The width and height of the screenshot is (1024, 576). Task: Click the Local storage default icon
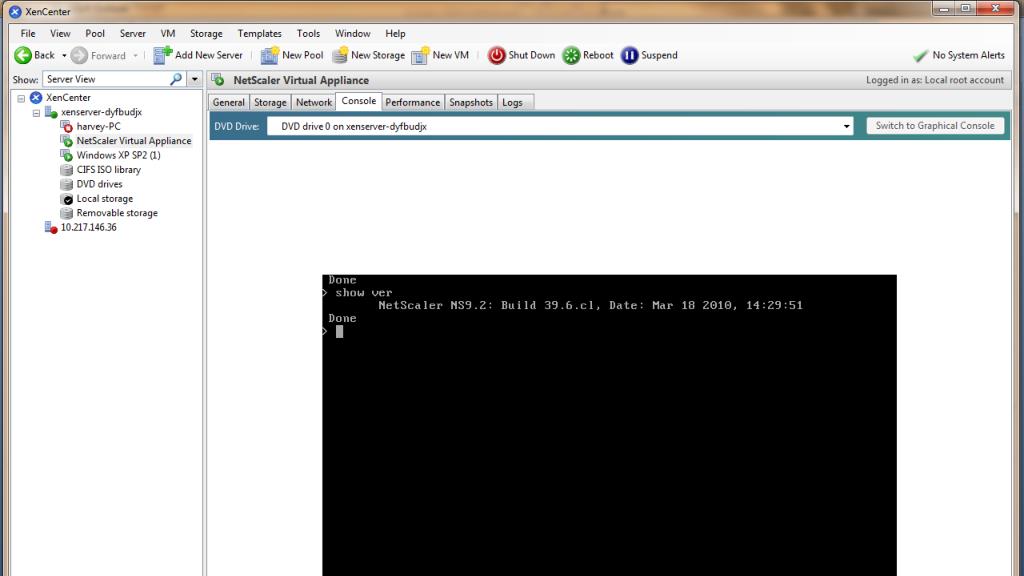coord(67,199)
